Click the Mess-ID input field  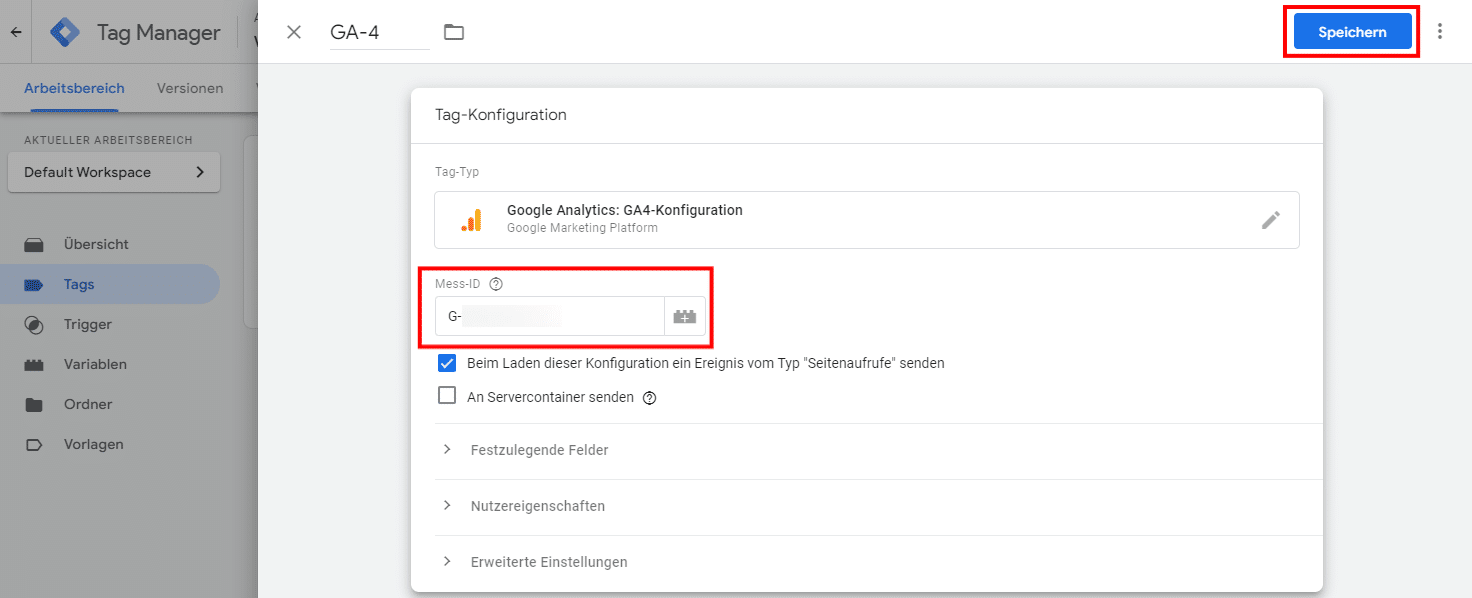point(549,316)
